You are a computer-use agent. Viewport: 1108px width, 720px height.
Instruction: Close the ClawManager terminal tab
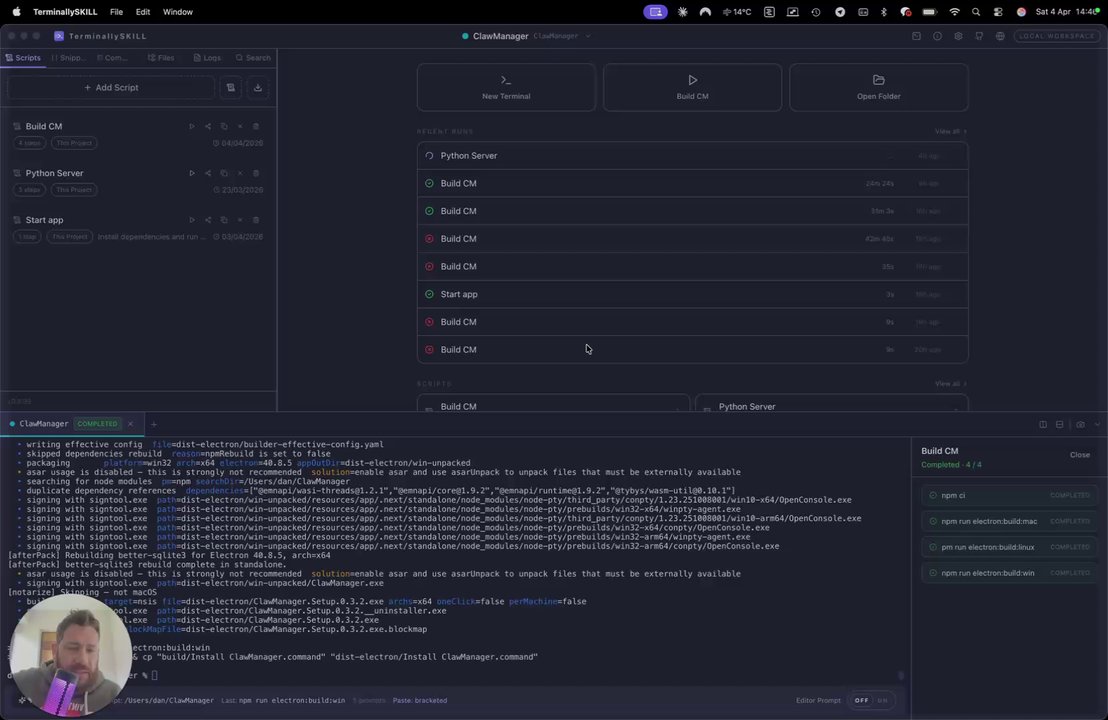point(130,424)
